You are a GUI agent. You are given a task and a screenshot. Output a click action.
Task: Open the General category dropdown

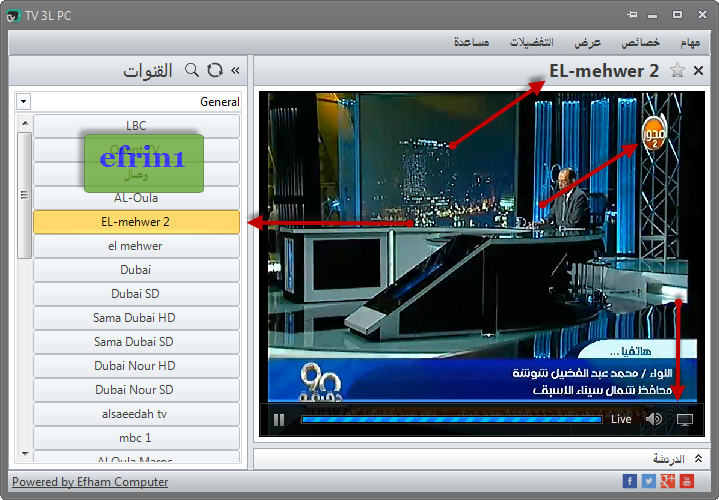click(24, 101)
